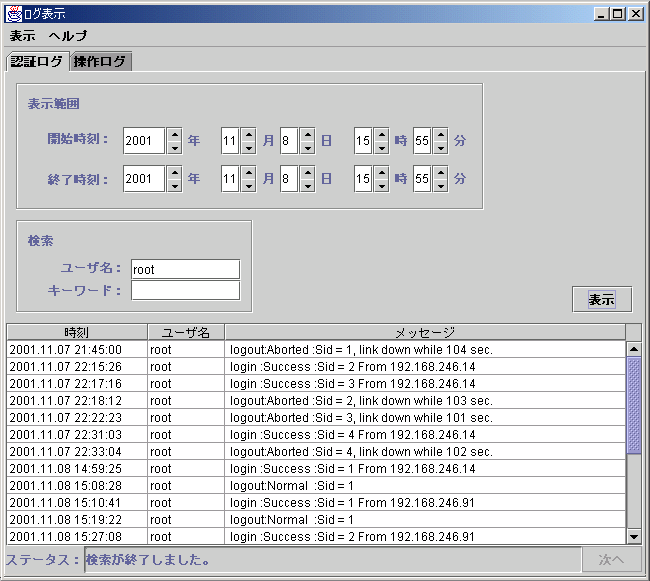650x581 pixels.
Task: Select the row 2001.11.07 22:33:04
Action: (x=316, y=451)
